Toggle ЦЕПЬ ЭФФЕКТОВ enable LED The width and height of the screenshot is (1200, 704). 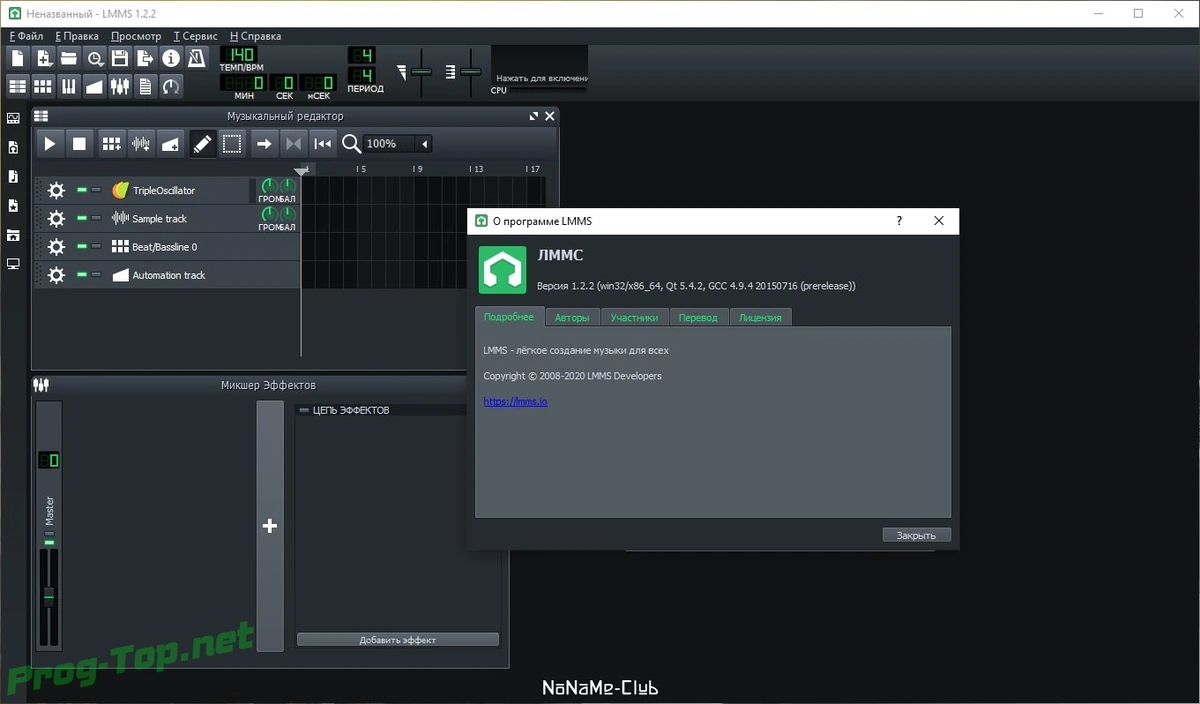point(304,410)
